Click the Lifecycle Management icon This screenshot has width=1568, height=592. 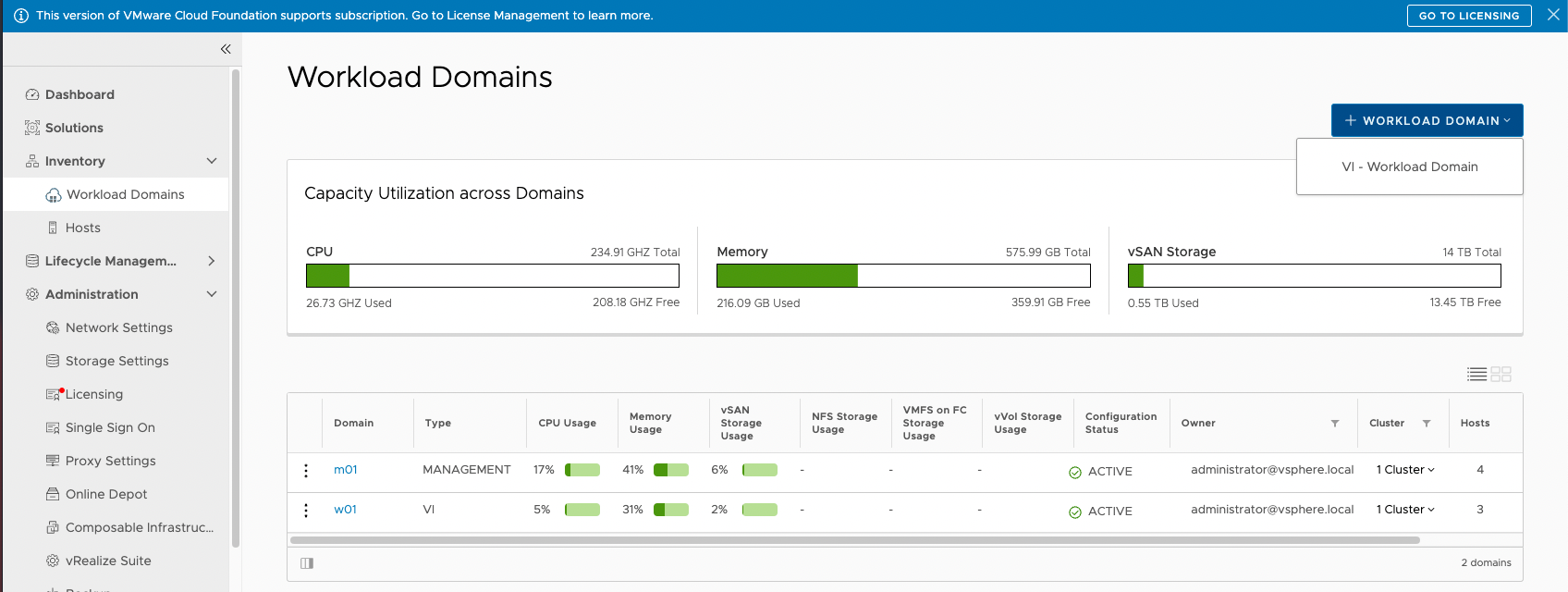pyautogui.click(x=32, y=261)
